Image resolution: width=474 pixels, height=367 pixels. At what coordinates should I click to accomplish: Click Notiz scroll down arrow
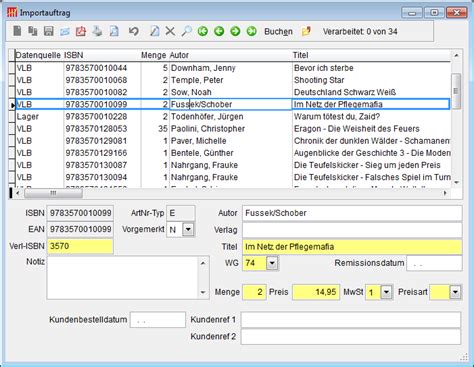(203, 293)
